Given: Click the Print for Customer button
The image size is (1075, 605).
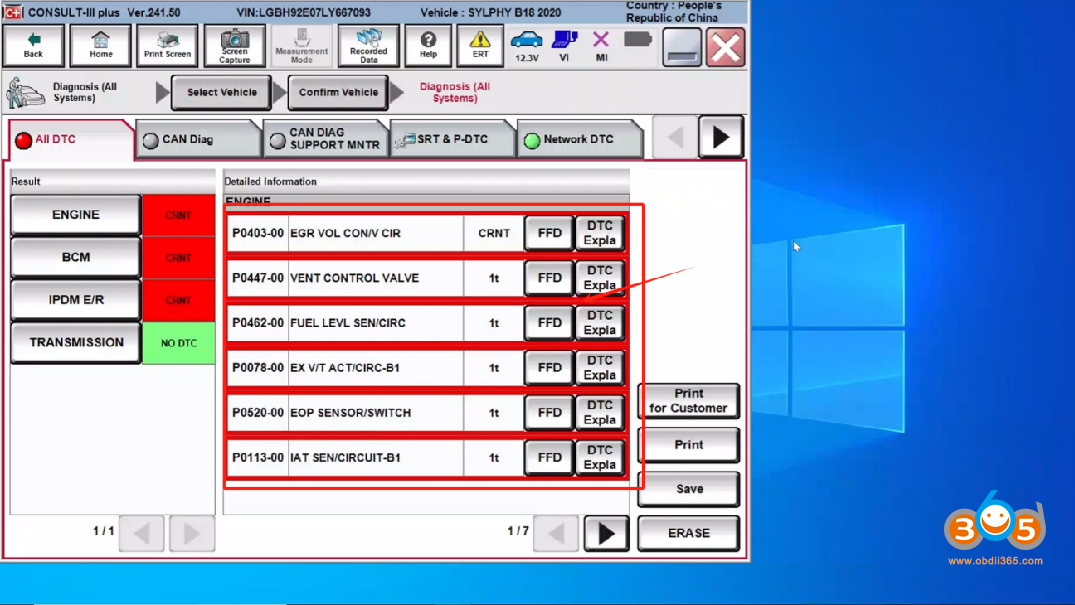Looking at the screenshot, I should tap(688, 401).
